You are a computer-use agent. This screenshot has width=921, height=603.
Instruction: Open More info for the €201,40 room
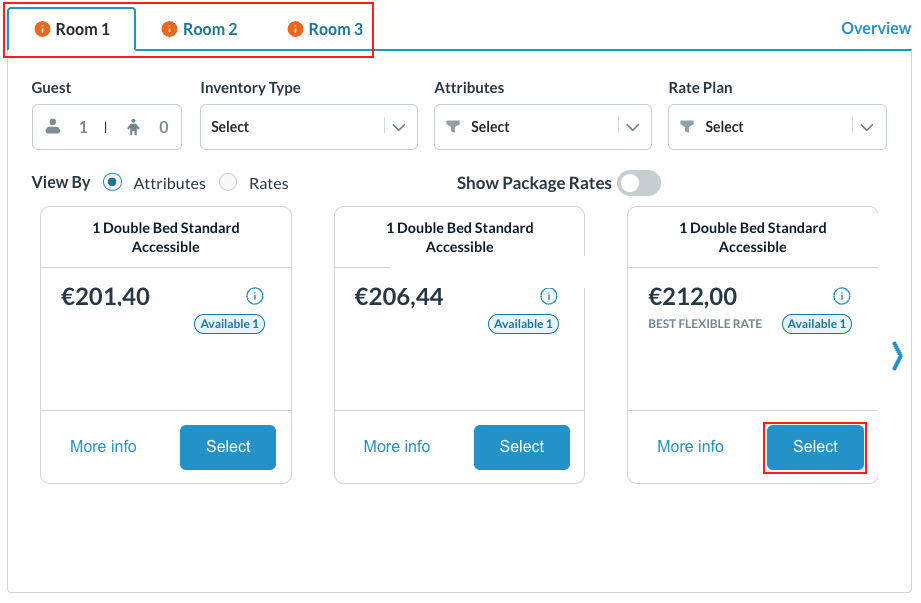[103, 447]
